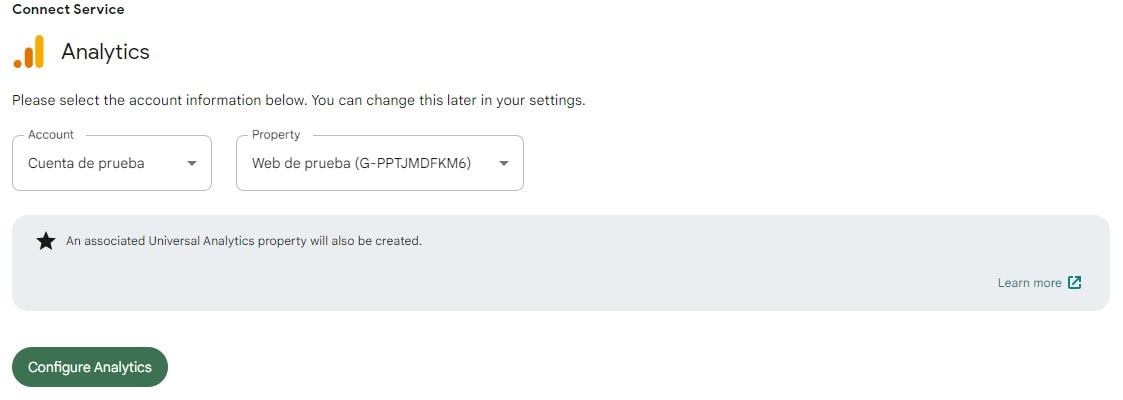Screen dimensions: 1123x400
Task: Click the Analytics title text
Action: click(105, 52)
